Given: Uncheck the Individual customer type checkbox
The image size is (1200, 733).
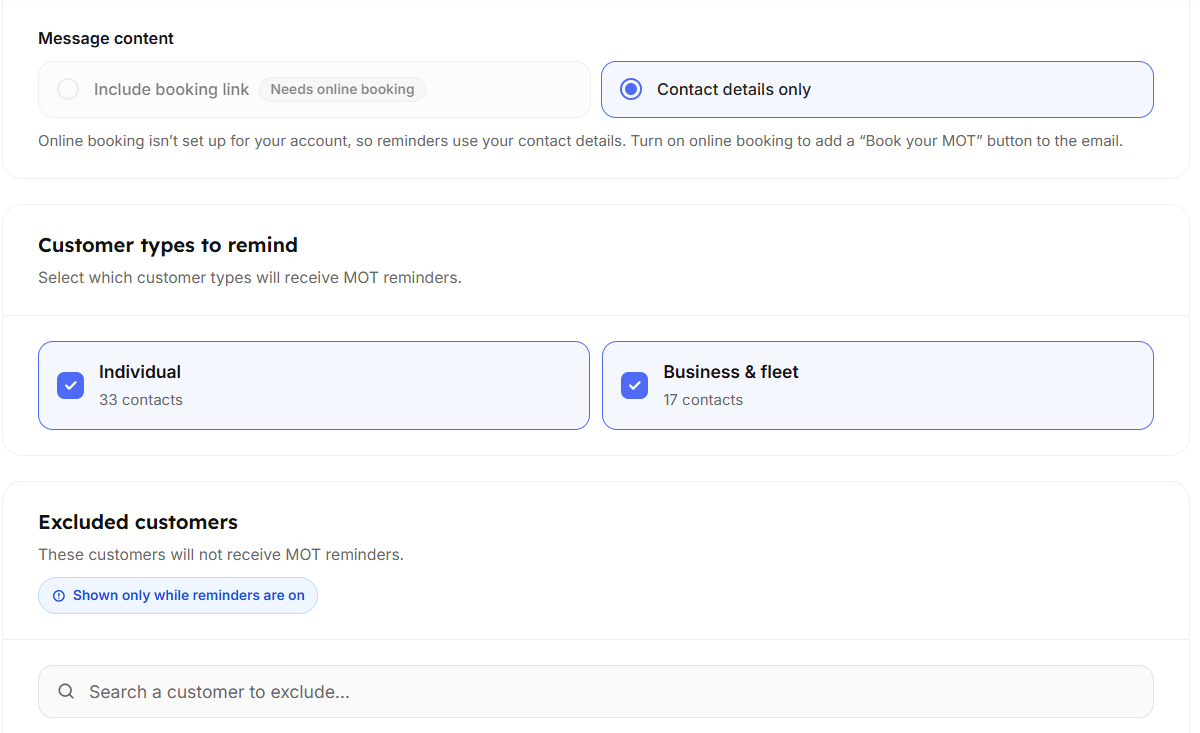Looking at the screenshot, I should tap(71, 385).
